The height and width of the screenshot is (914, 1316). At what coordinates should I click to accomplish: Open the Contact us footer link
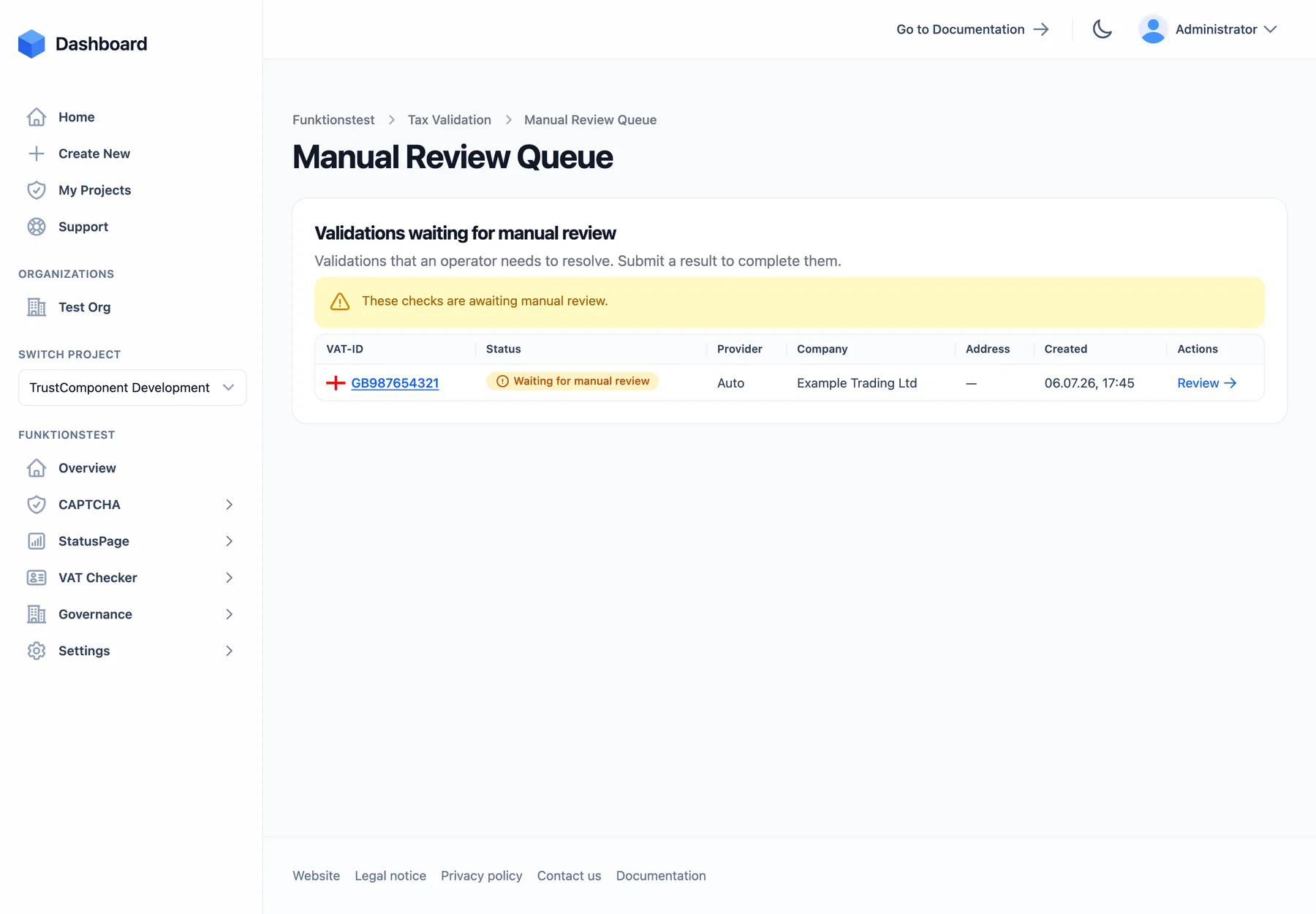coord(570,876)
